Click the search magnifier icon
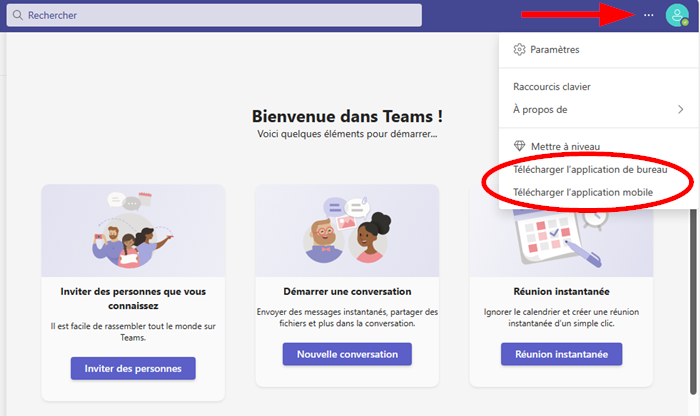Screen dimensions: 700x416 point(18,15)
